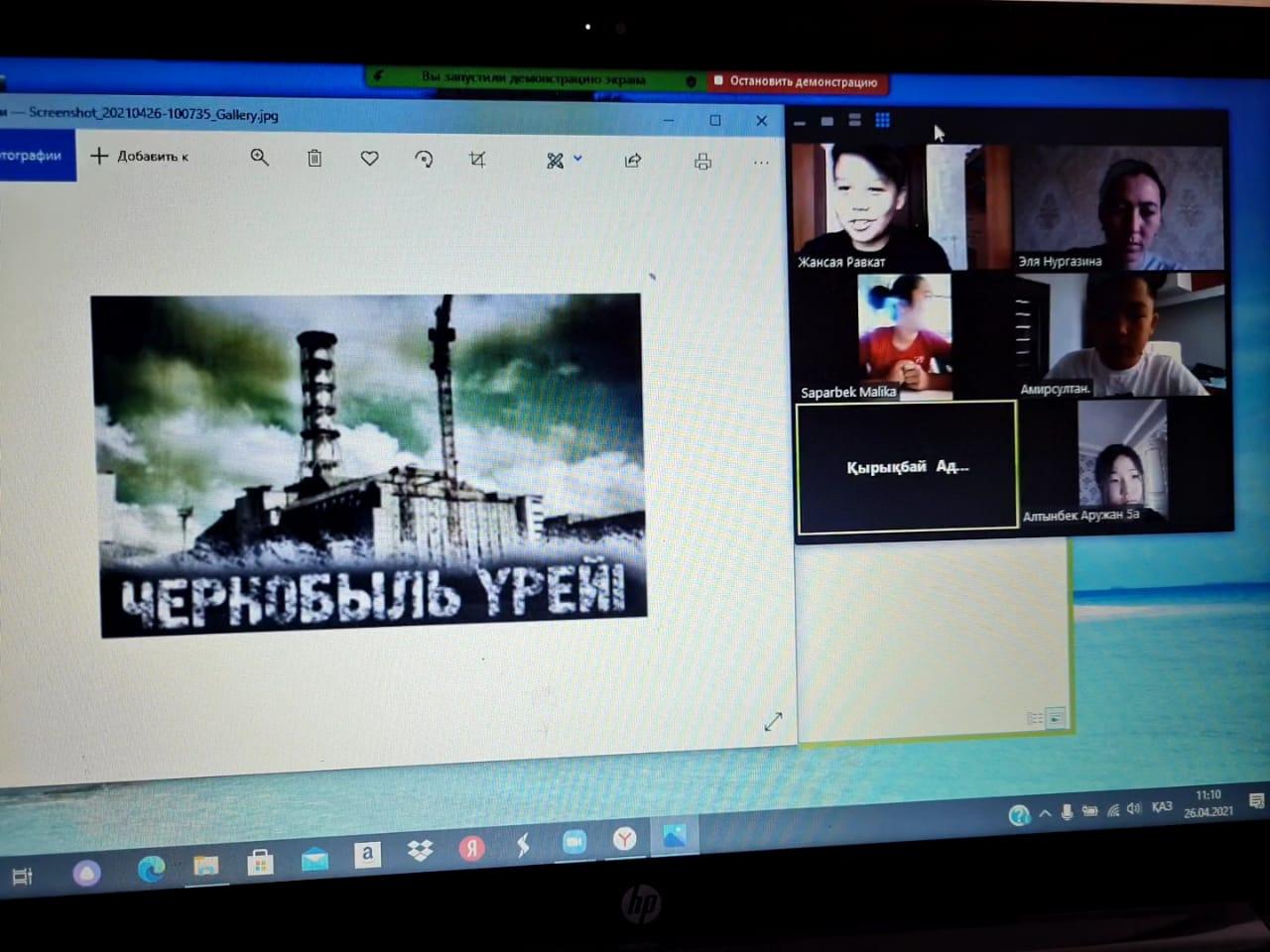Click the zoom magnifier icon in Photos
This screenshot has width=1270, height=952.
point(259,158)
